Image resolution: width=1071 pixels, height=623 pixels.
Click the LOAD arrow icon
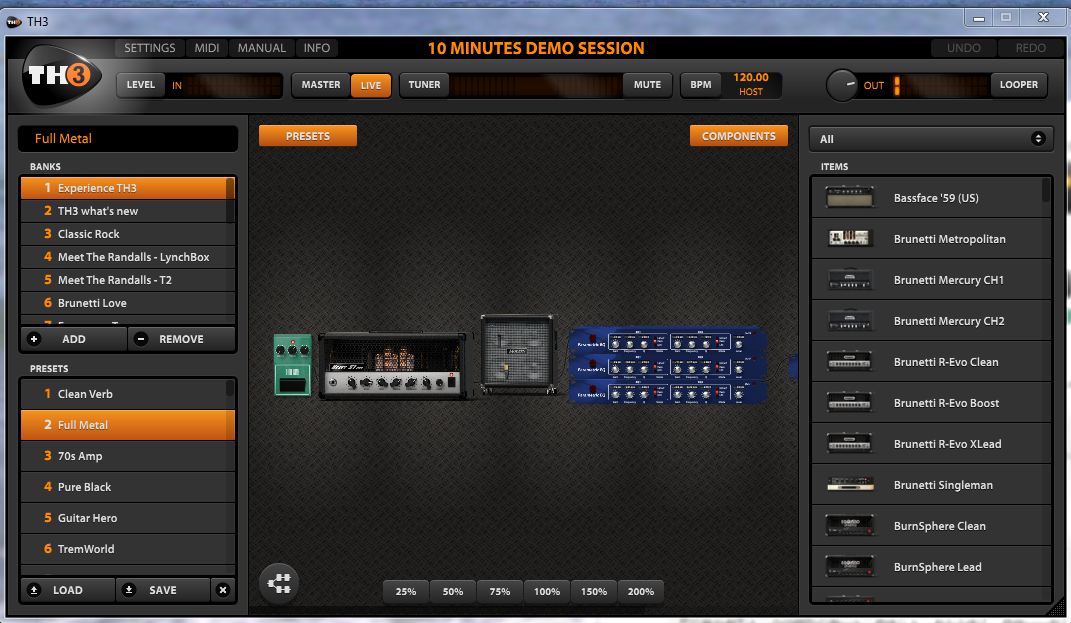coord(34,590)
